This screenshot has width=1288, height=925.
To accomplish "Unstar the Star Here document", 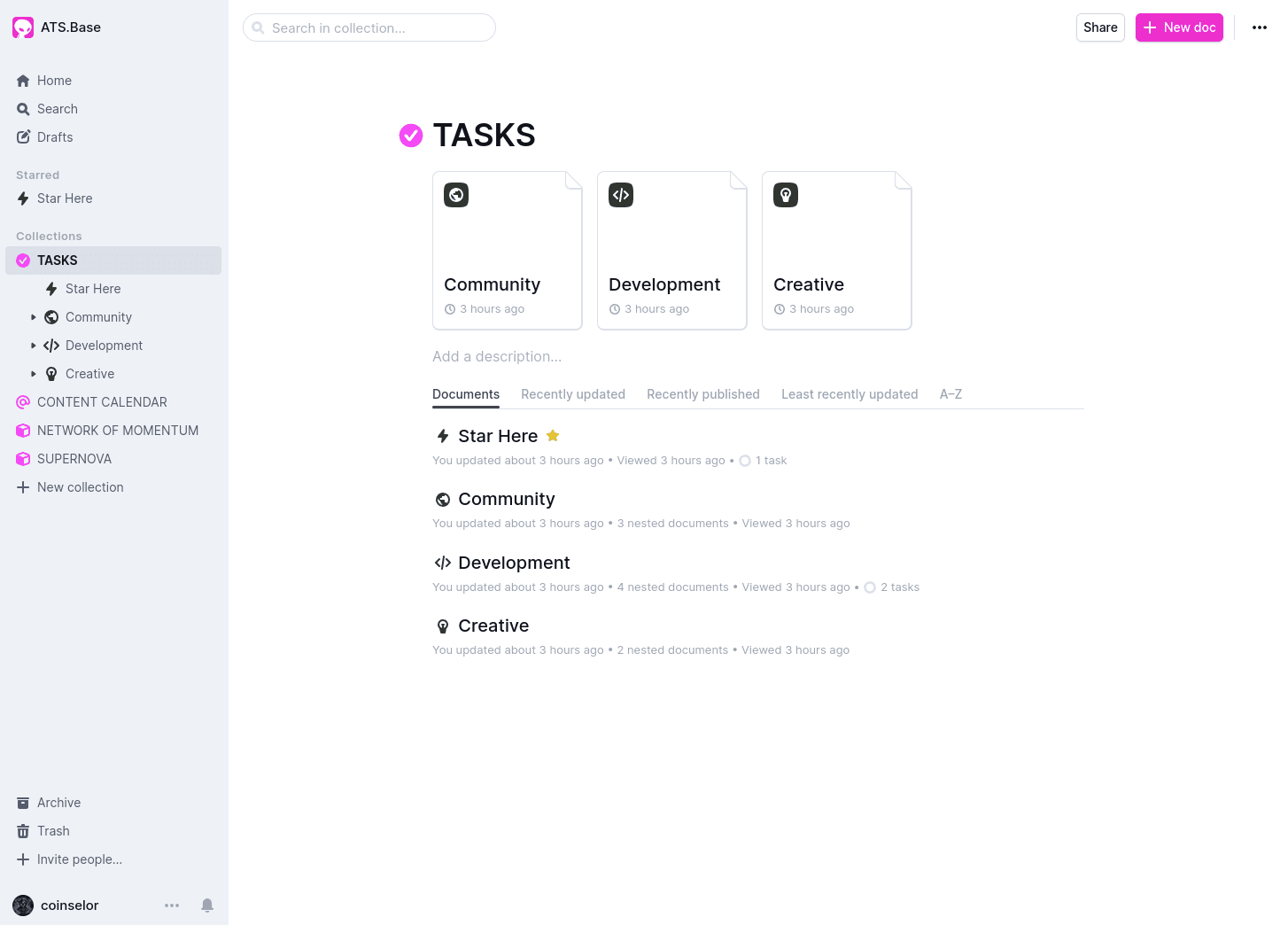I will tap(553, 436).
